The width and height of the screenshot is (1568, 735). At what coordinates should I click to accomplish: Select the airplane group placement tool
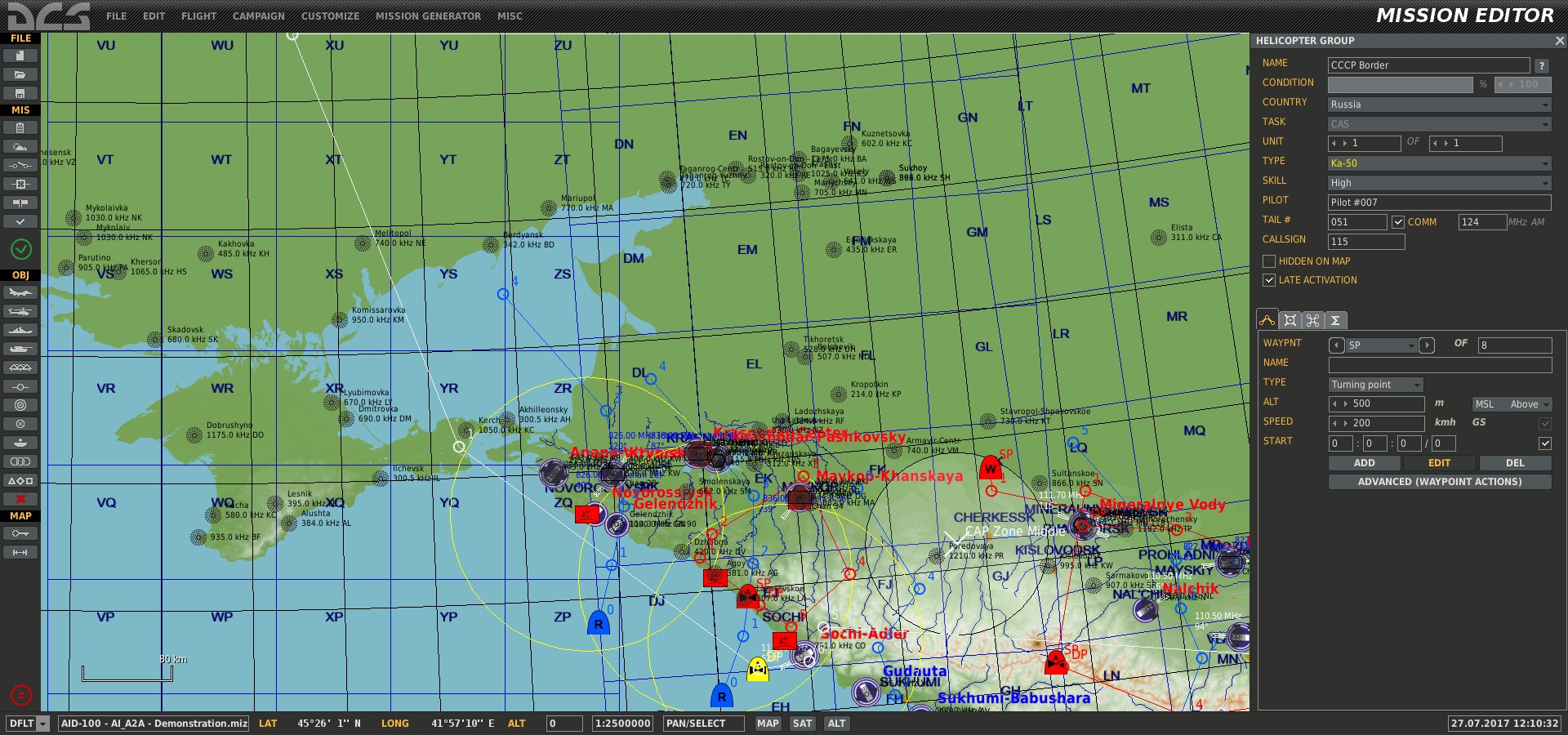(20, 292)
